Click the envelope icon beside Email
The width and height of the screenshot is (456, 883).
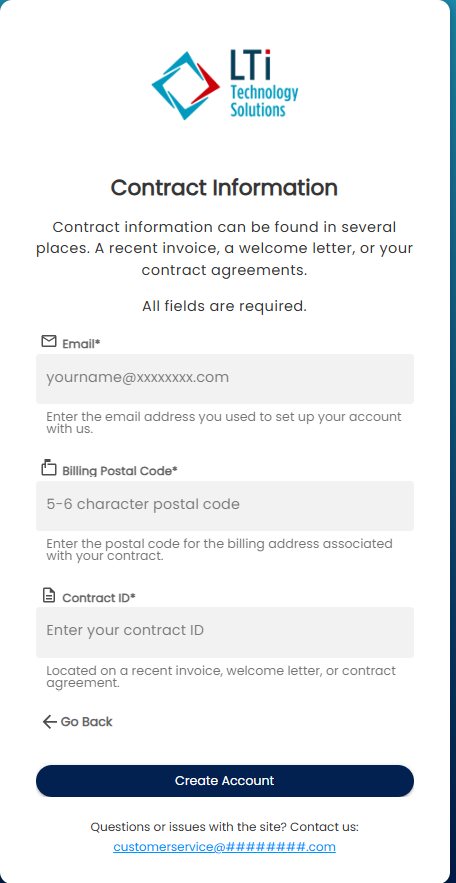click(x=49, y=341)
